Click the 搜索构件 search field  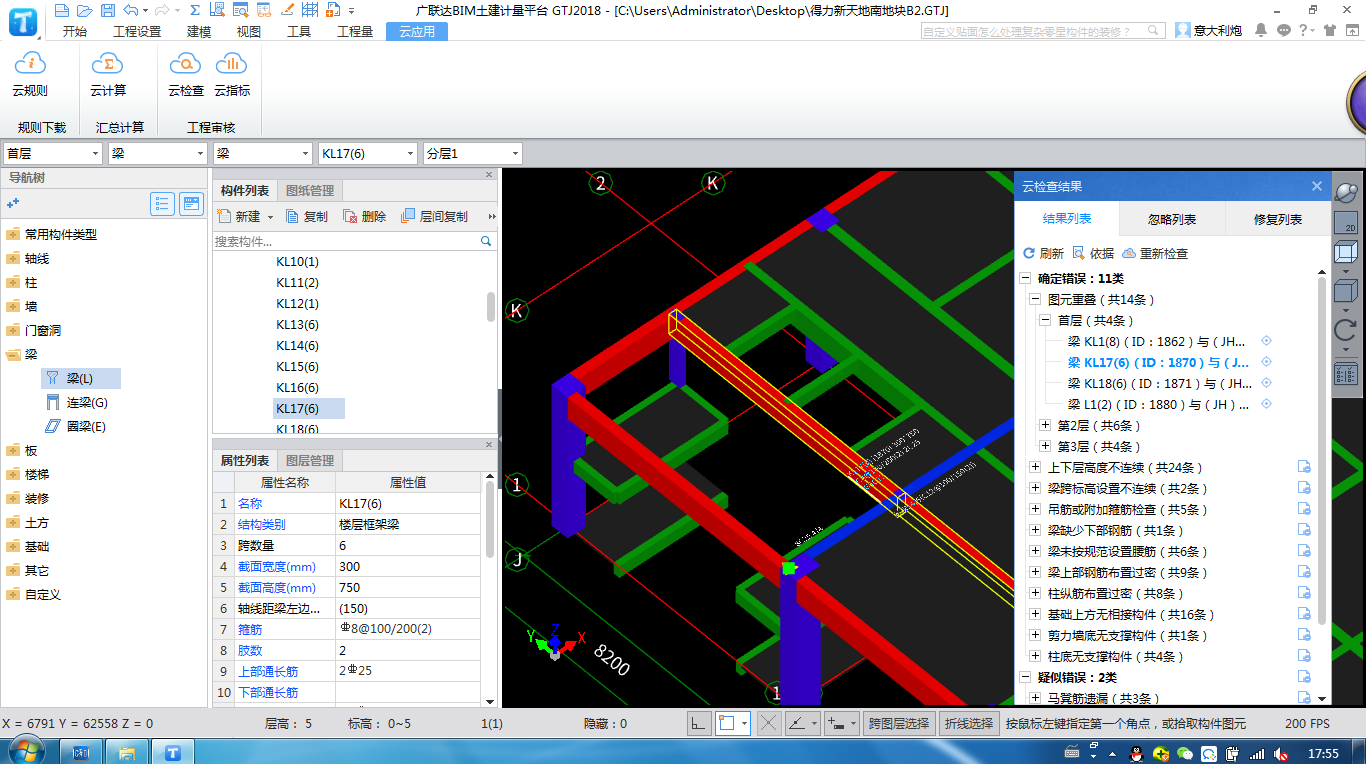(354, 241)
